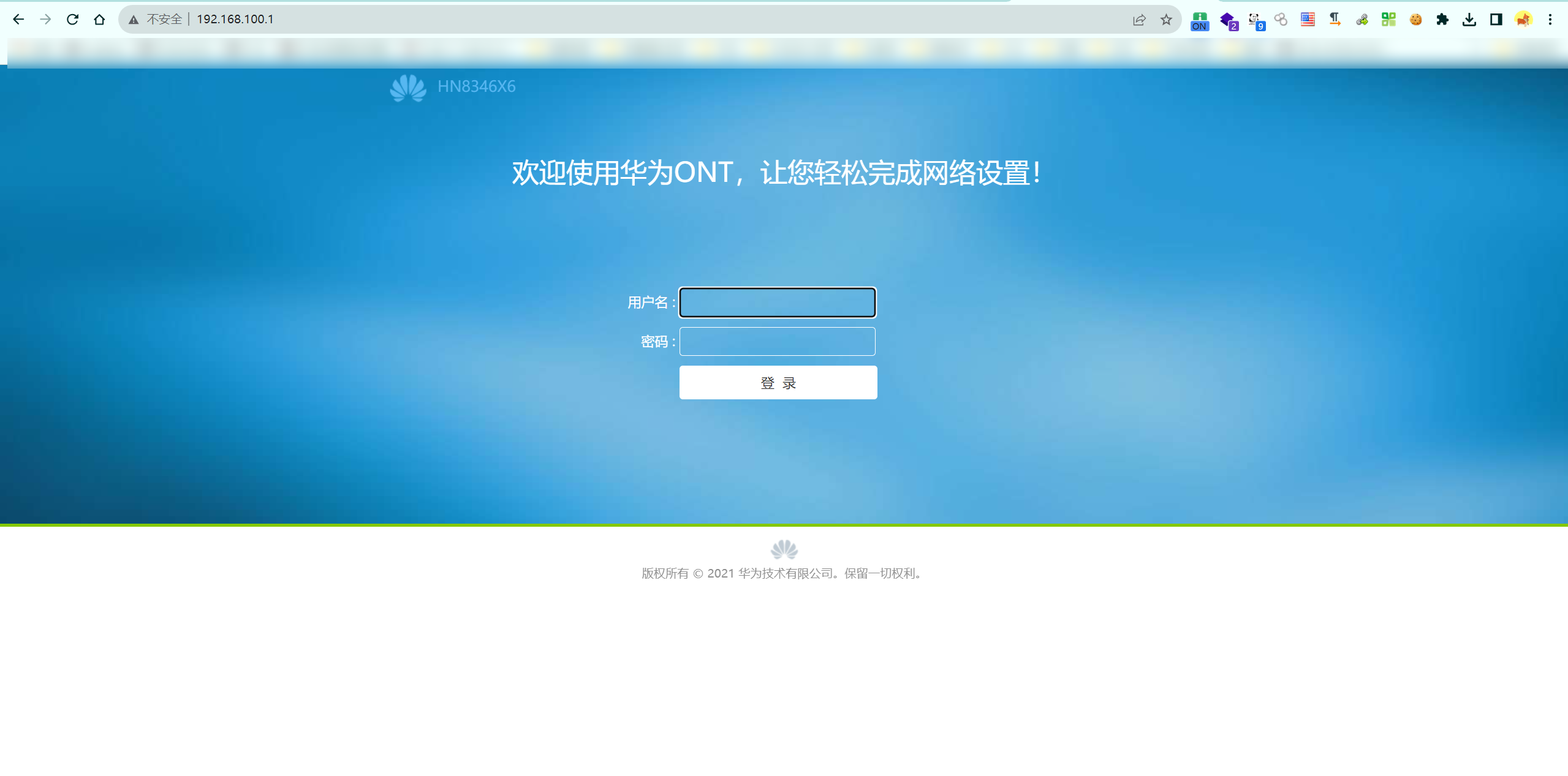The height and width of the screenshot is (776, 1568).
Task: Go to the browser home page
Action: [x=99, y=20]
